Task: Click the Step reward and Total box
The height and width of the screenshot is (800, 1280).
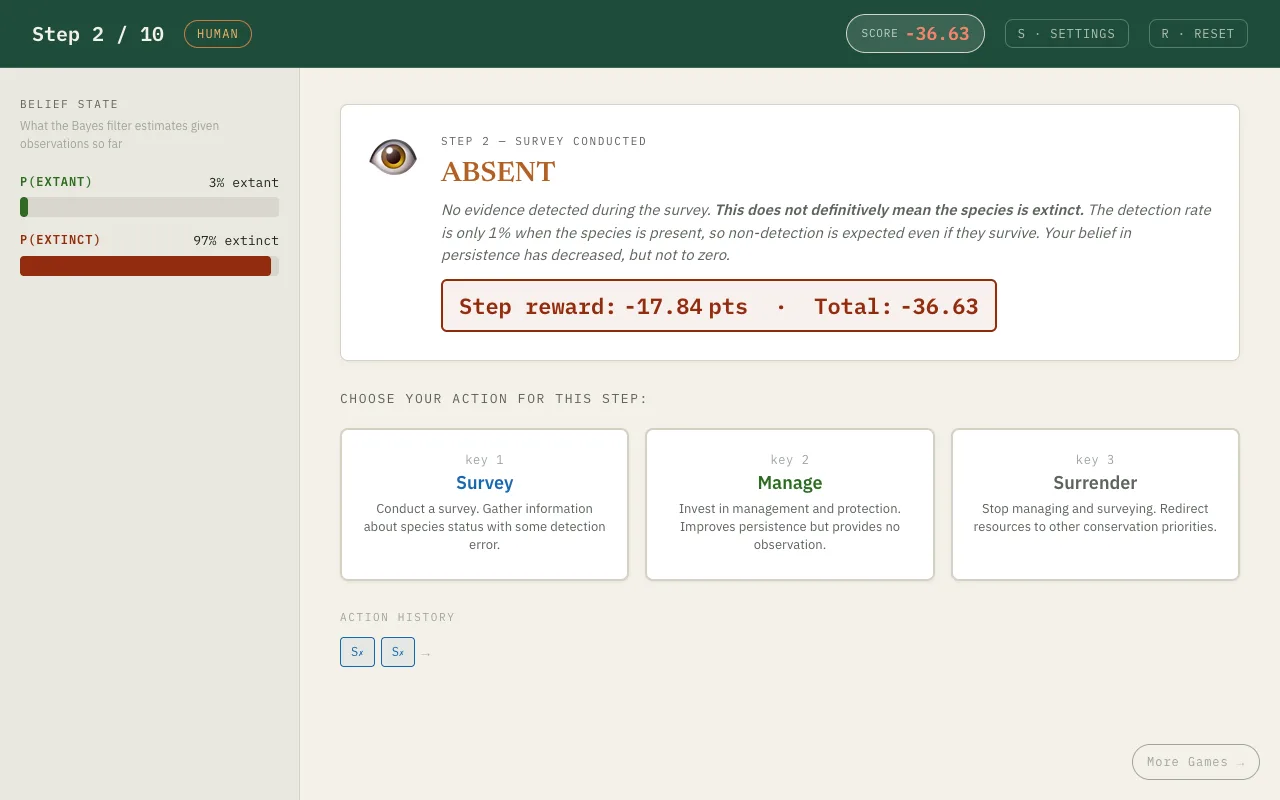Action: 719,306
